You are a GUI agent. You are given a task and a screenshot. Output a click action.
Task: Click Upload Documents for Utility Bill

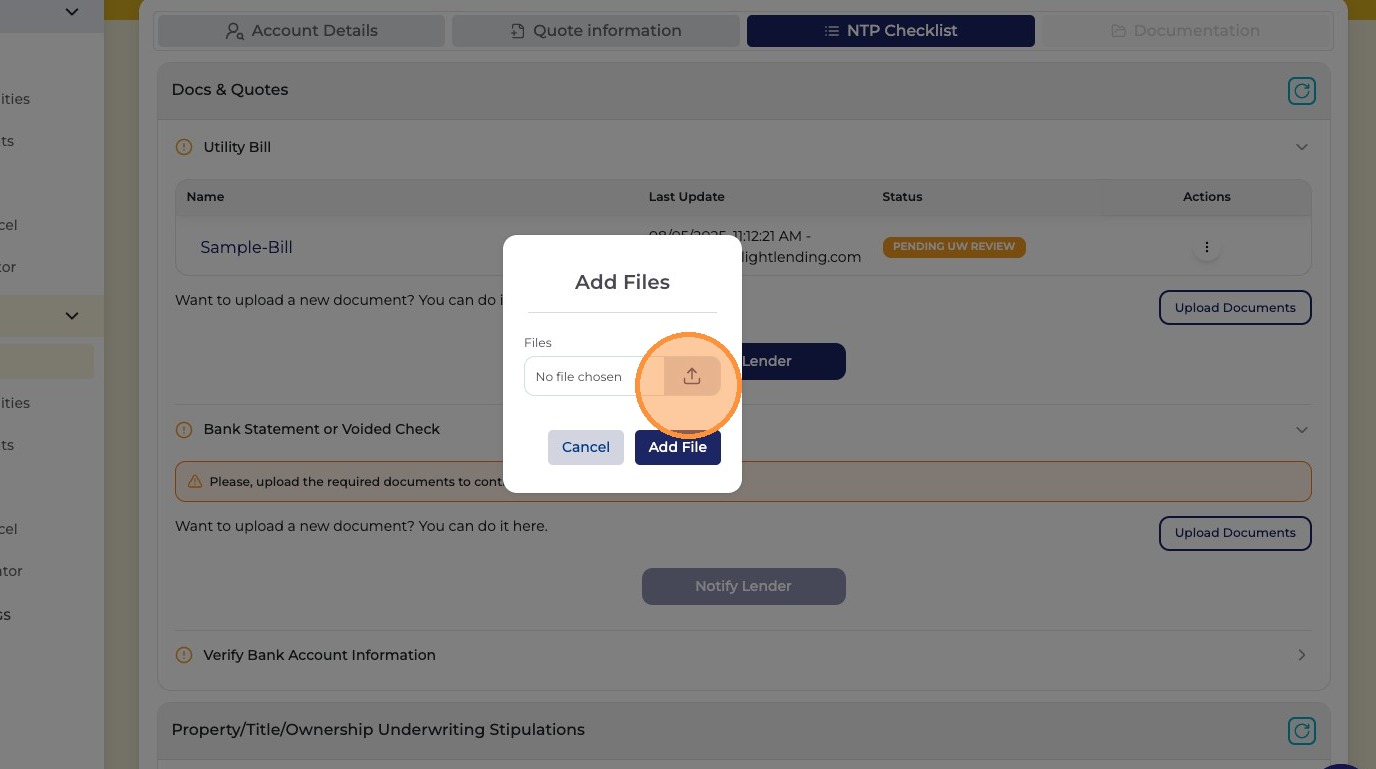(x=1235, y=308)
